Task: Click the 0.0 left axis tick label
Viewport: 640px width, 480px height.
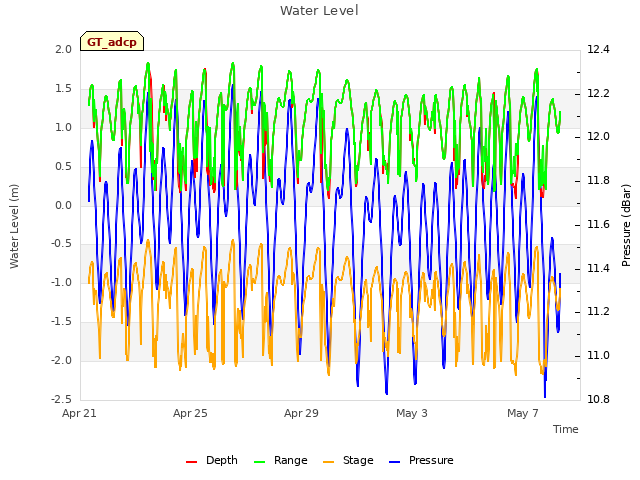Action: (x=63, y=205)
